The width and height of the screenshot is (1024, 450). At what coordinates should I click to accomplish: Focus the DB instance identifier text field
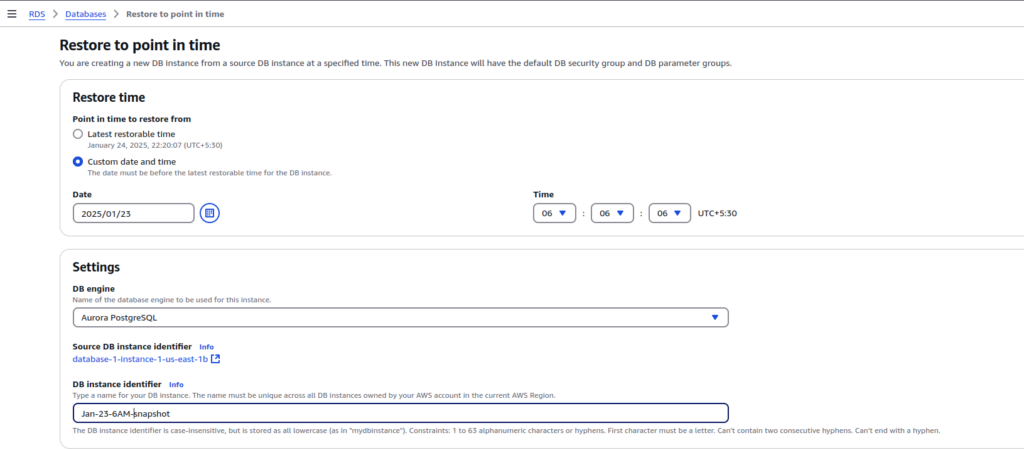[x=400, y=413]
